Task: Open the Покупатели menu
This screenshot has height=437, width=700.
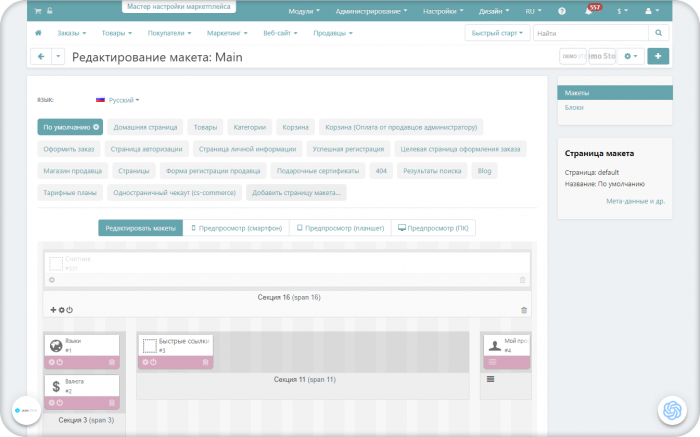Action: [x=169, y=33]
